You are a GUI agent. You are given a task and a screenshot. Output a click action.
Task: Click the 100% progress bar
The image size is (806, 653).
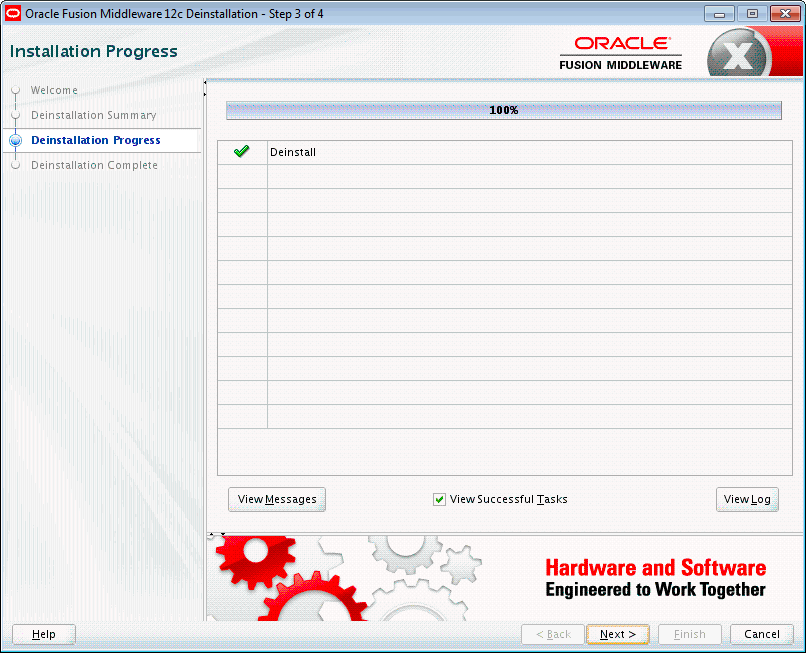pyautogui.click(x=504, y=110)
